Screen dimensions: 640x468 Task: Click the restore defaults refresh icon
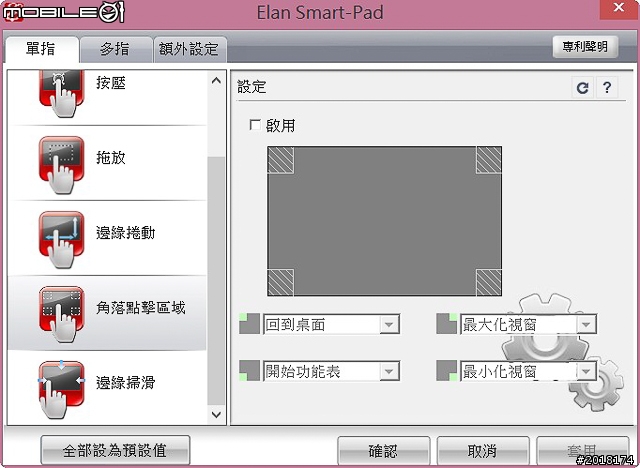pyautogui.click(x=582, y=87)
